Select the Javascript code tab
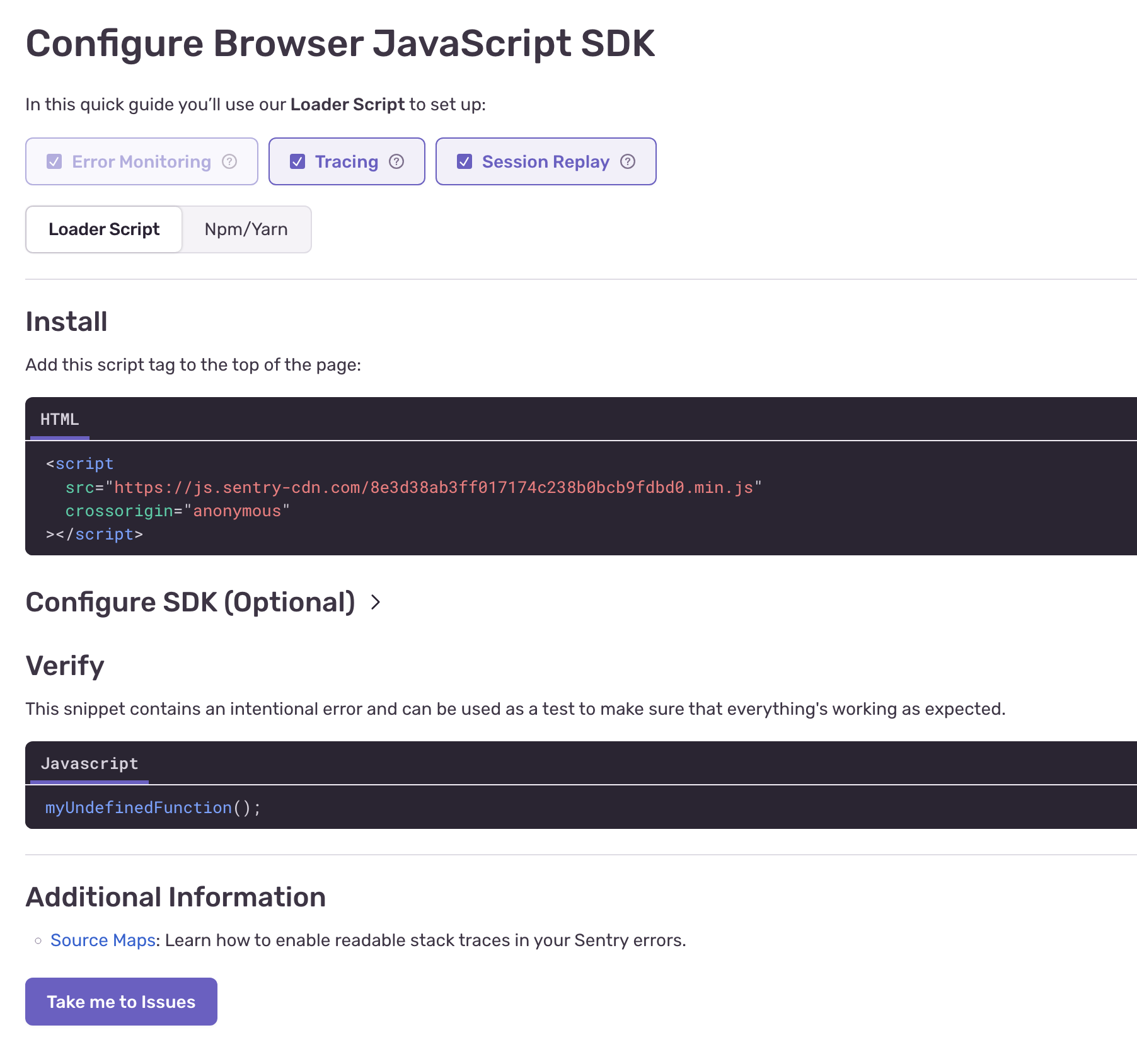The image size is (1137, 1064). (89, 763)
